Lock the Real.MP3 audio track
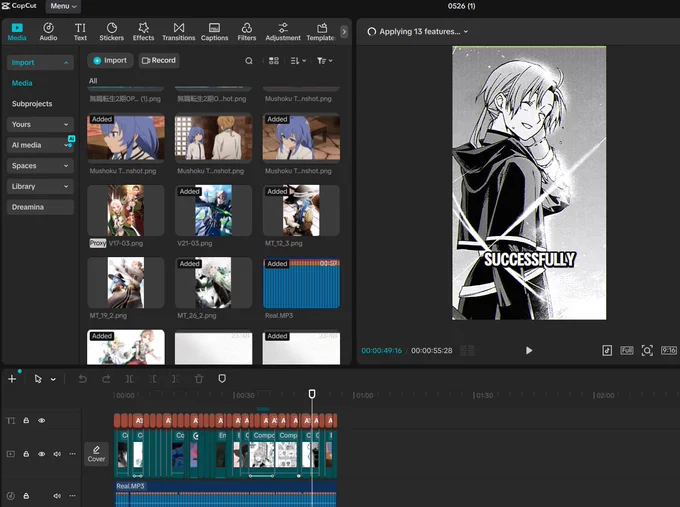 26,496
